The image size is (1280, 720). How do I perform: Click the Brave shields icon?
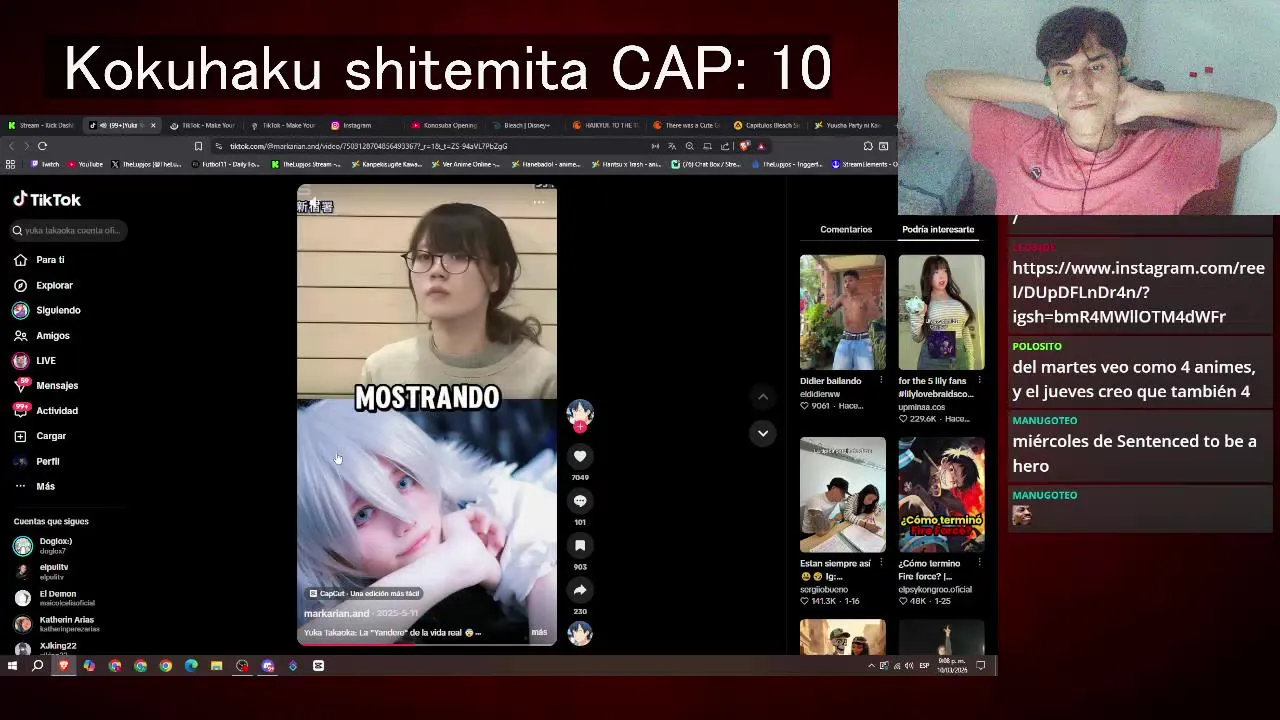point(744,146)
